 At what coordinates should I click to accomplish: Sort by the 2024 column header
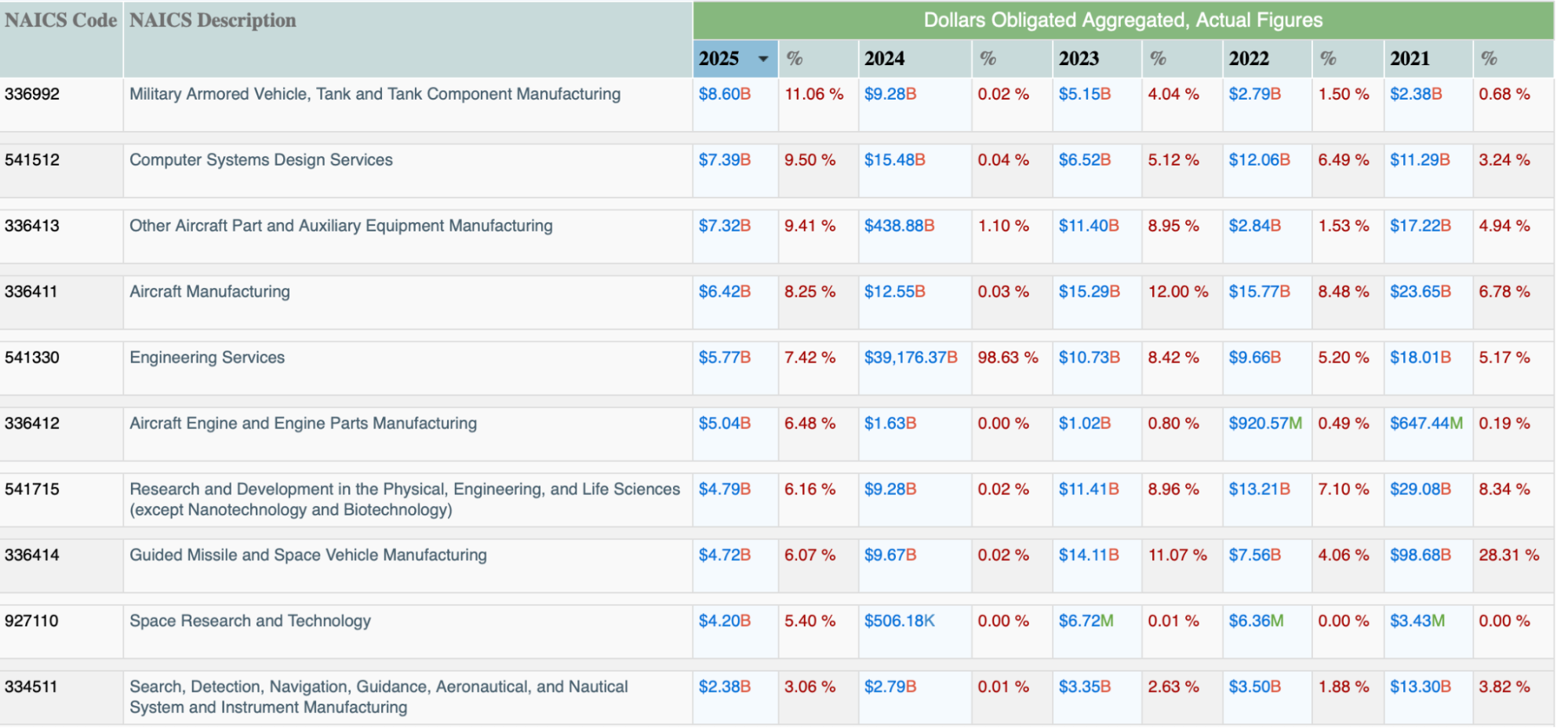[x=884, y=59]
